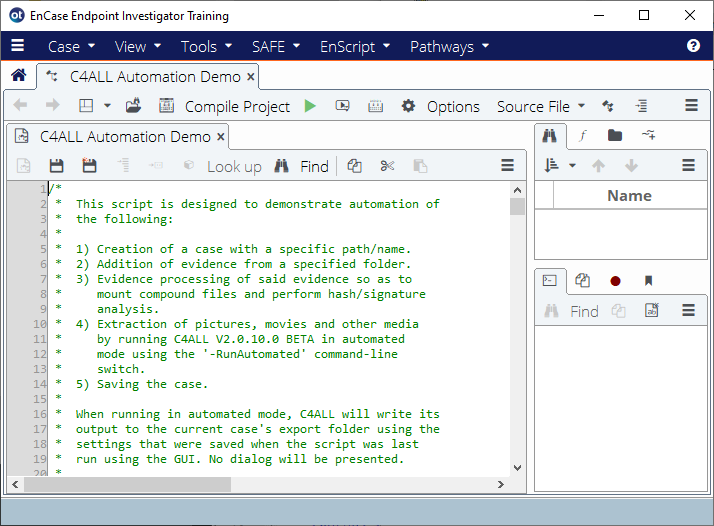Click the Look up button
This screenshot has height=526, width=714.
pos(222,166)
